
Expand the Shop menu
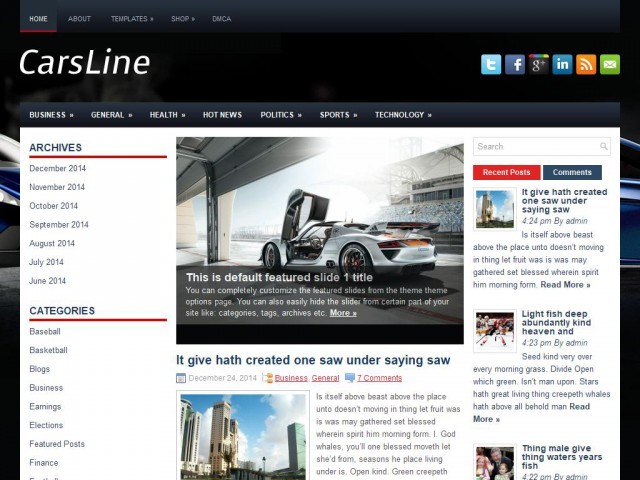pyautogui.click(x=183, y=19)
